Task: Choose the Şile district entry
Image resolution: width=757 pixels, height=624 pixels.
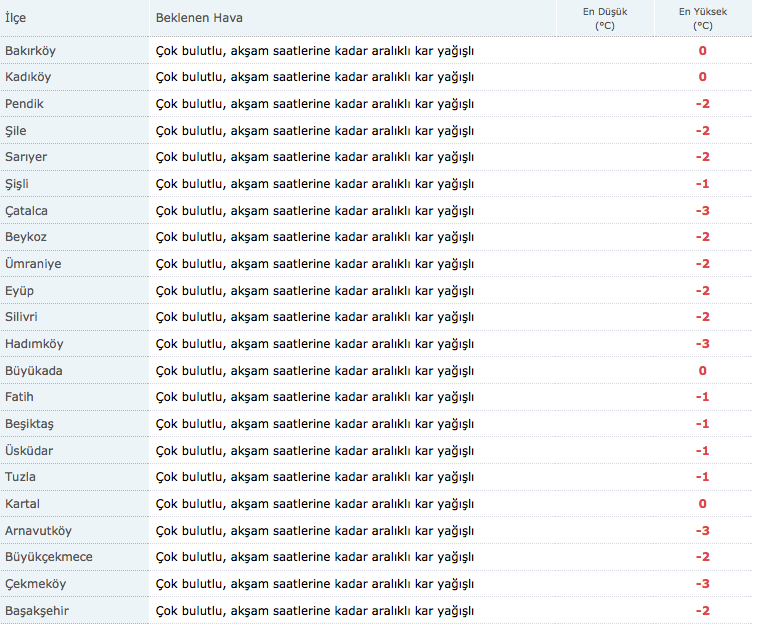Action: click(x=17, y=131)
